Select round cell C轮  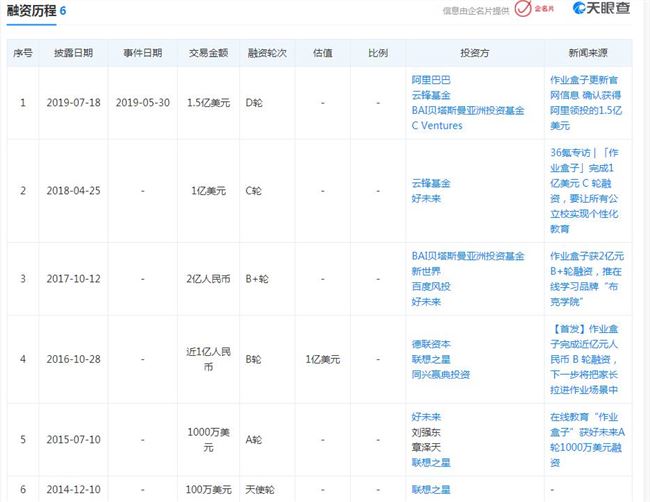tap(253, 191)
